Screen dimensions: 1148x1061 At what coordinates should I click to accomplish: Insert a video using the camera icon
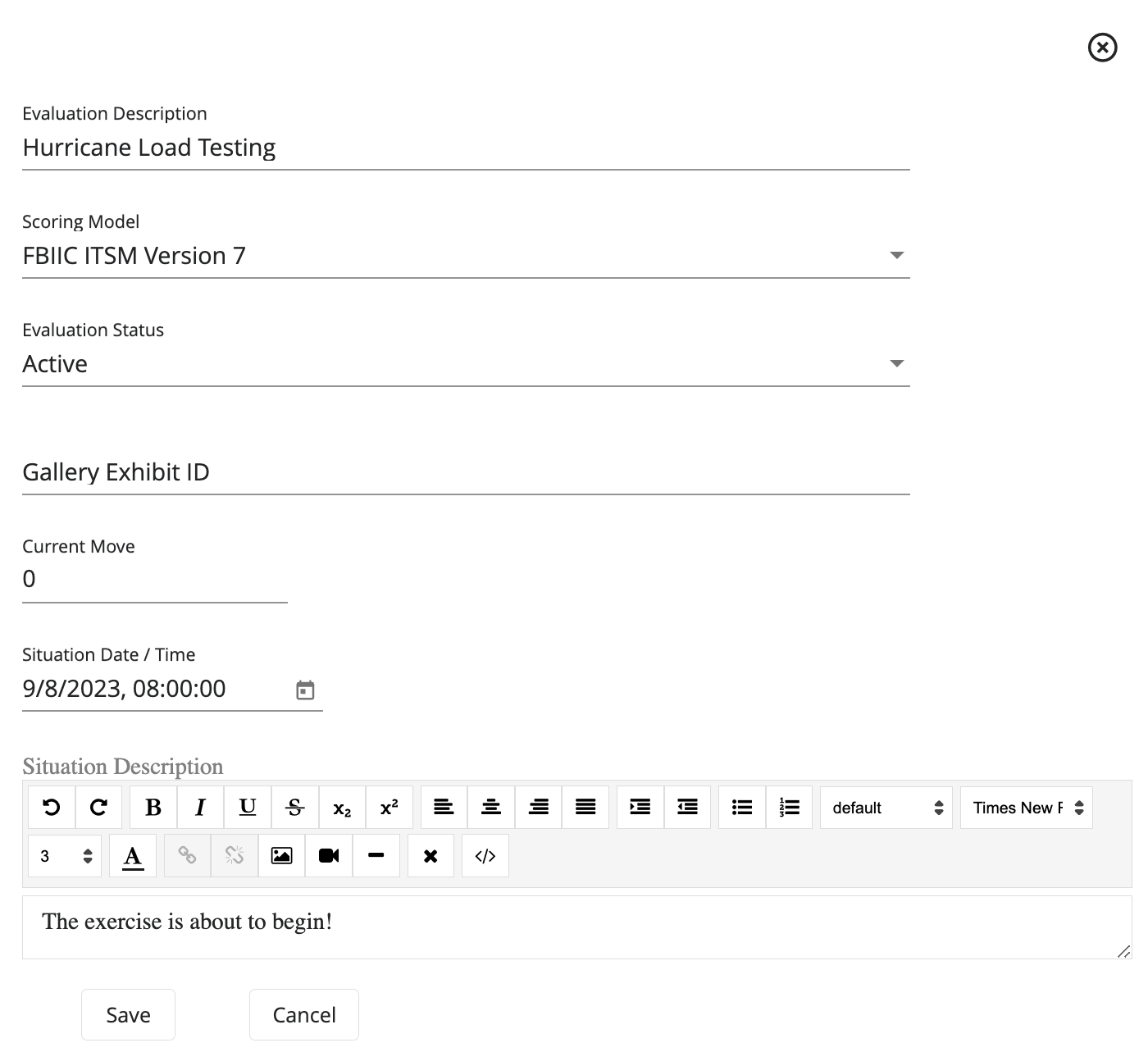[329, 855]
